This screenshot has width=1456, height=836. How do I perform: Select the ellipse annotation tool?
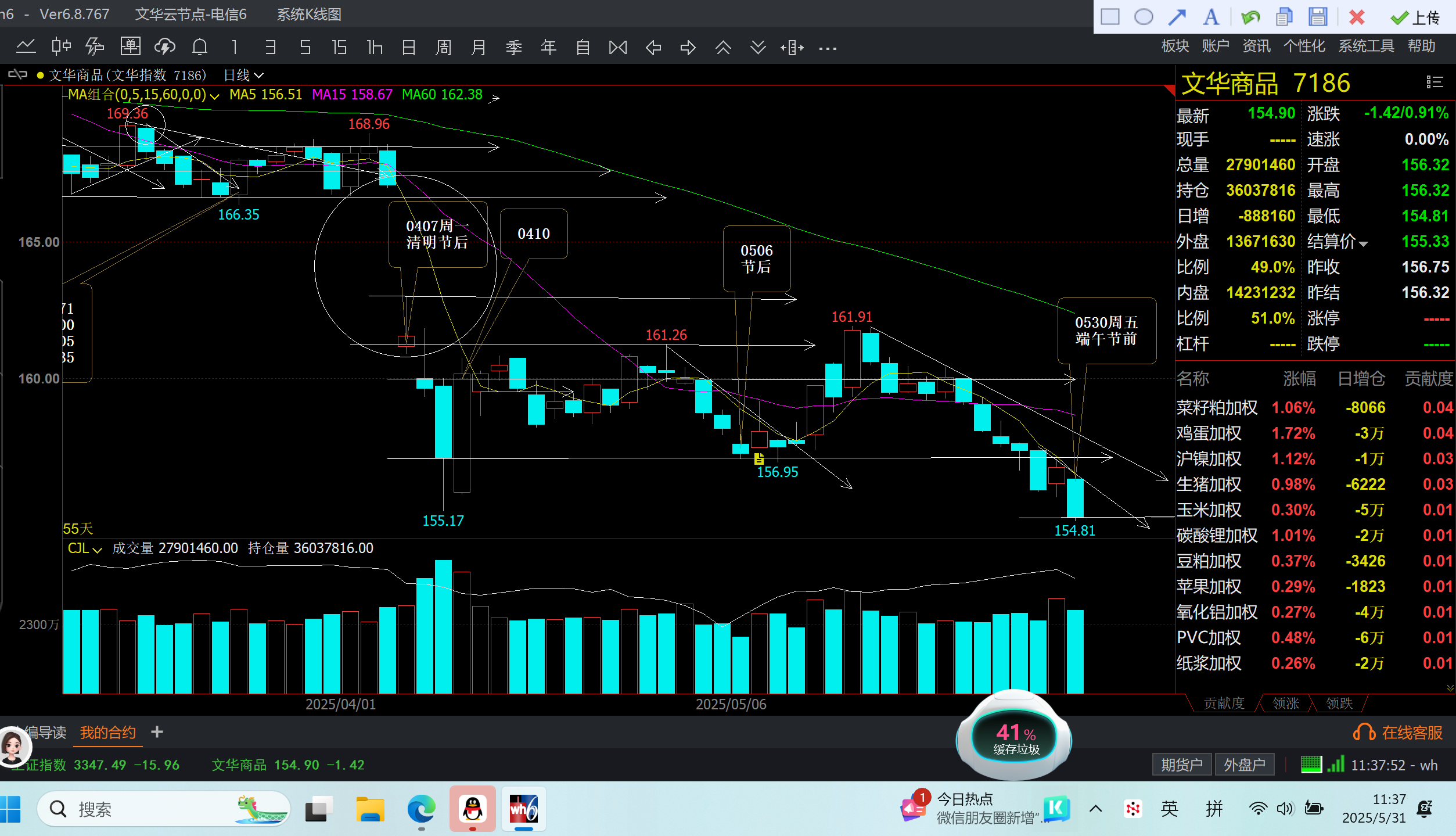[x=1144, y=17]
